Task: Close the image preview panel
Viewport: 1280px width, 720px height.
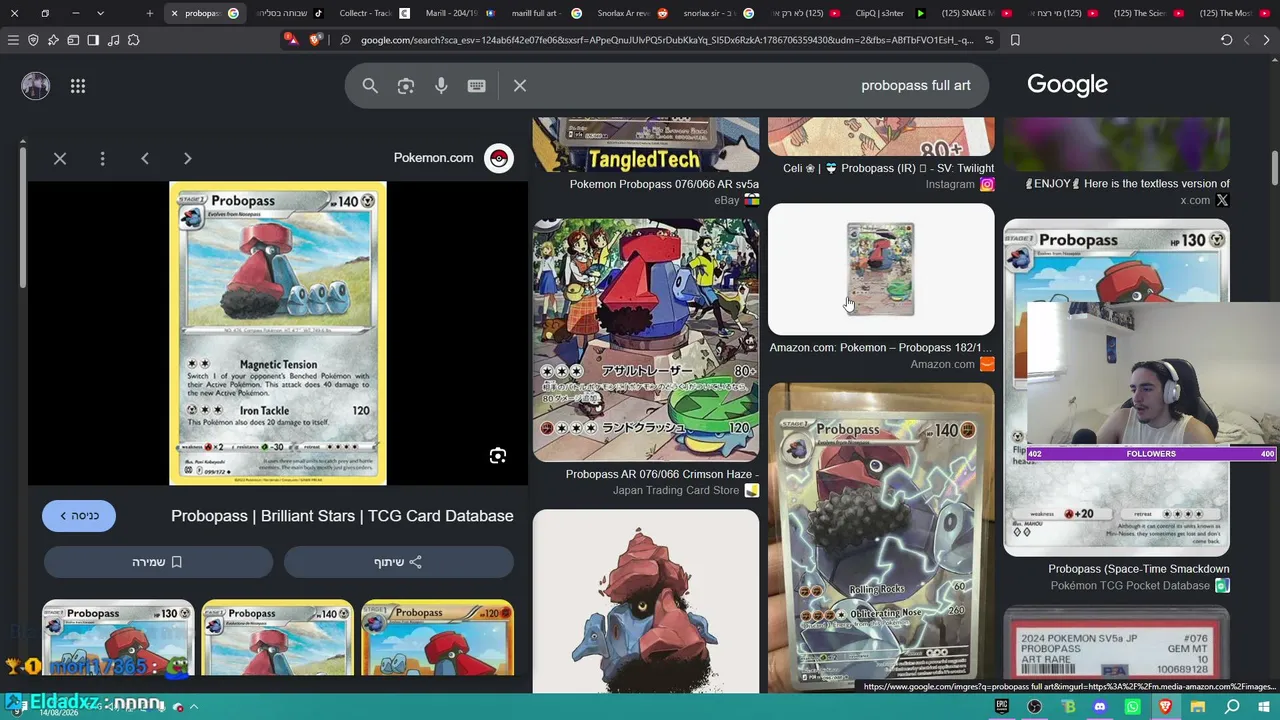Action: click(60, 158)
